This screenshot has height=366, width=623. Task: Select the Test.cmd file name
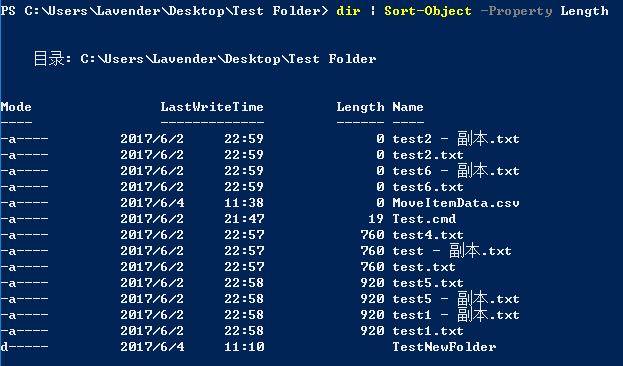coord(424,219)
